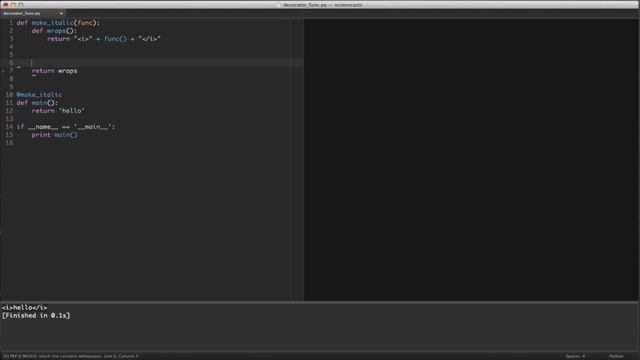640x360 pixels.
Task: Click the green zoom window button
Action: pos(21,4)
